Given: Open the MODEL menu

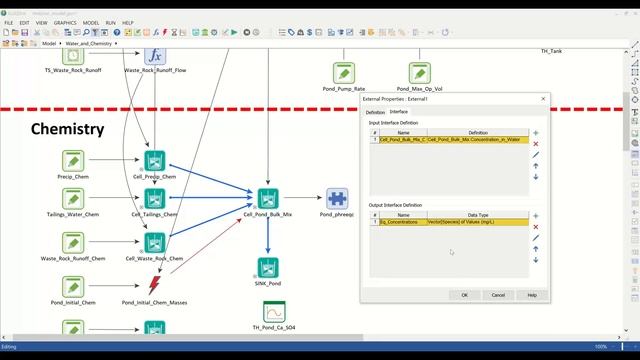Looking at the screenshot, I should (91, 23).
